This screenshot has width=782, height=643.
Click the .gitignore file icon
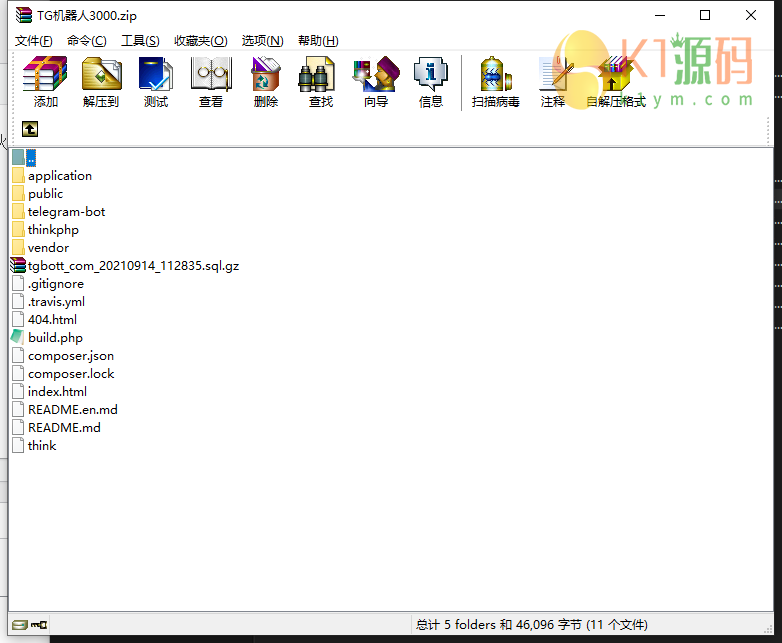[18, 283]
